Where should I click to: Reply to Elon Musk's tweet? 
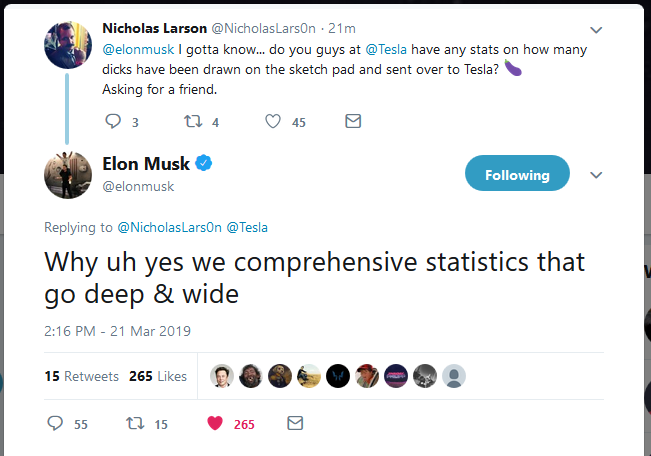click(x=55, y=423)
